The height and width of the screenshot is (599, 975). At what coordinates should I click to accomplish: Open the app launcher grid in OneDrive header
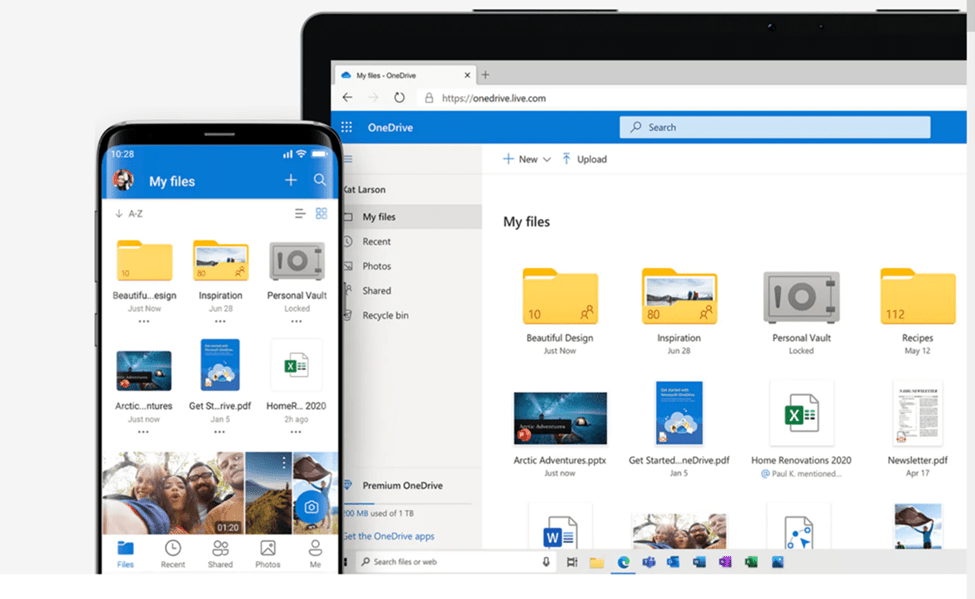click(x=346, y=127)
